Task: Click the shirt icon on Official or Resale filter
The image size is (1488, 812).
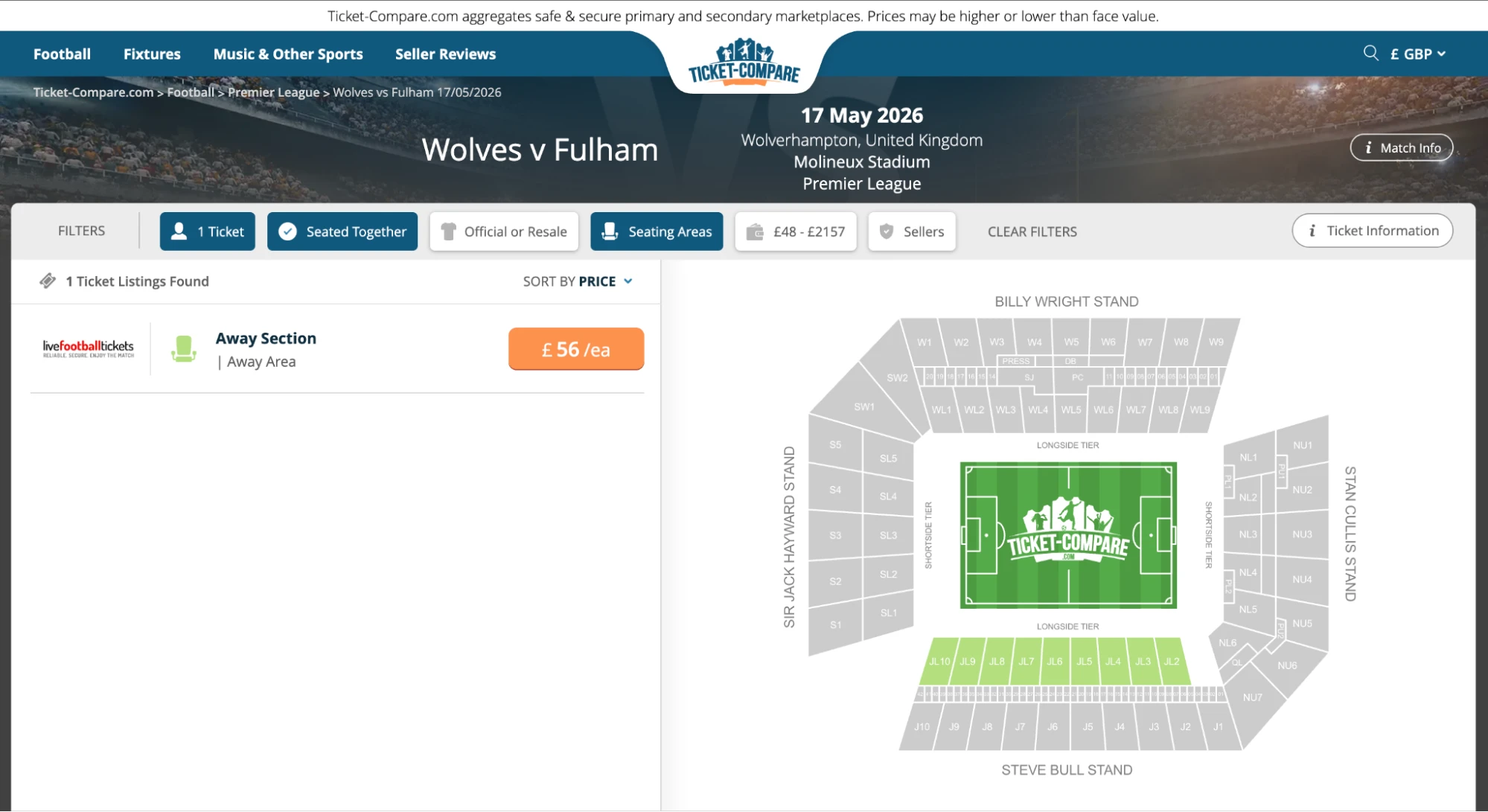Action: point(450,231)
